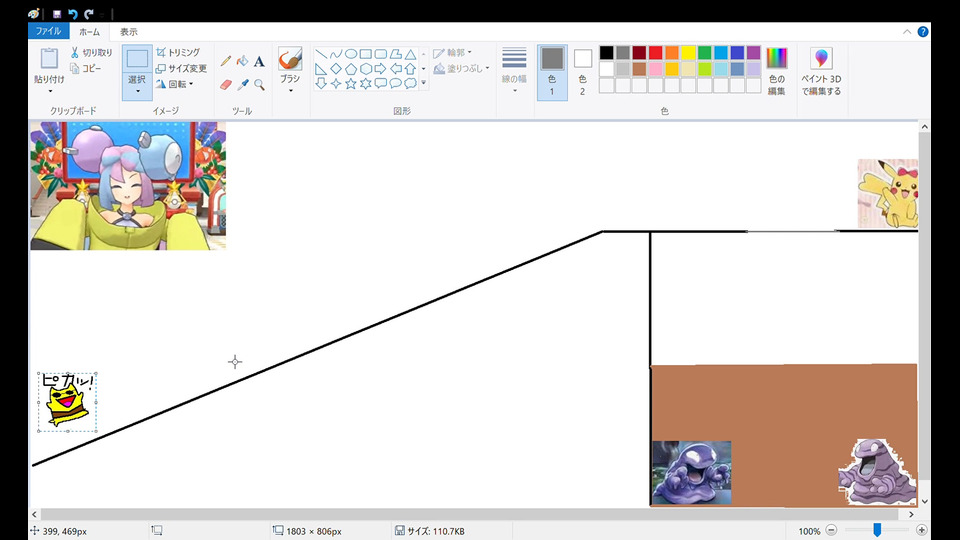Viewport: 960px width, 540px height.
Task: Choose the pentagon shape
Action: click(x=351, y=69)
